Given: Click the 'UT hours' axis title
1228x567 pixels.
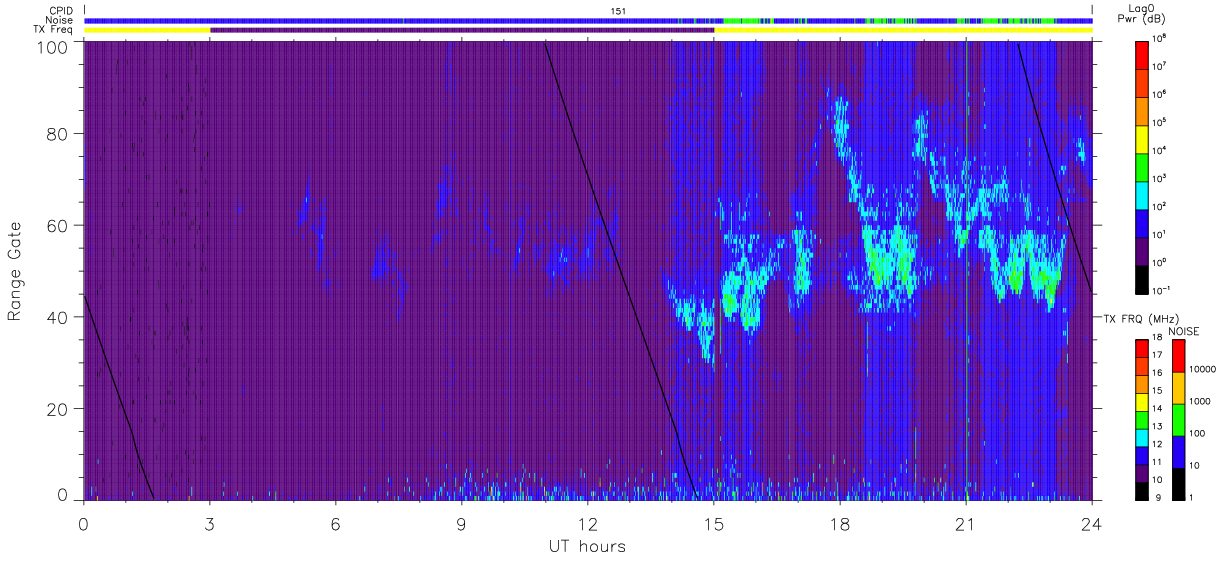Looking at the screenshot, I should (x=587, y=546).
